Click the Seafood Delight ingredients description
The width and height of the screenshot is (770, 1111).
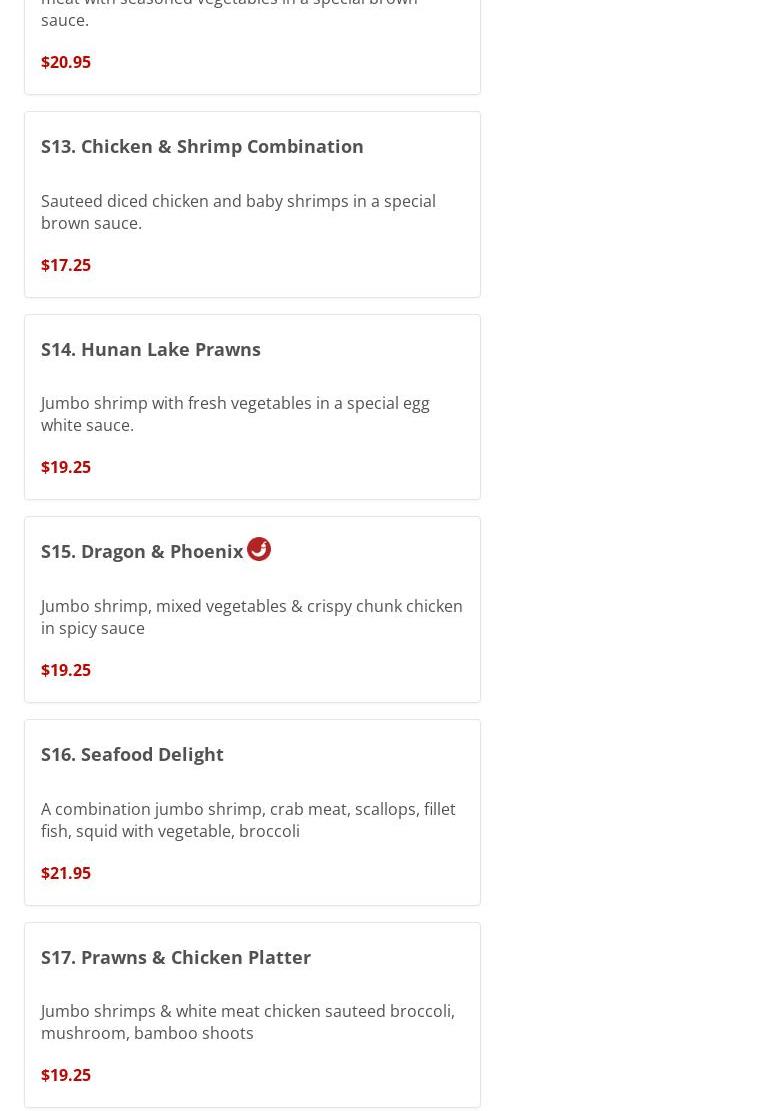[248, 820]
